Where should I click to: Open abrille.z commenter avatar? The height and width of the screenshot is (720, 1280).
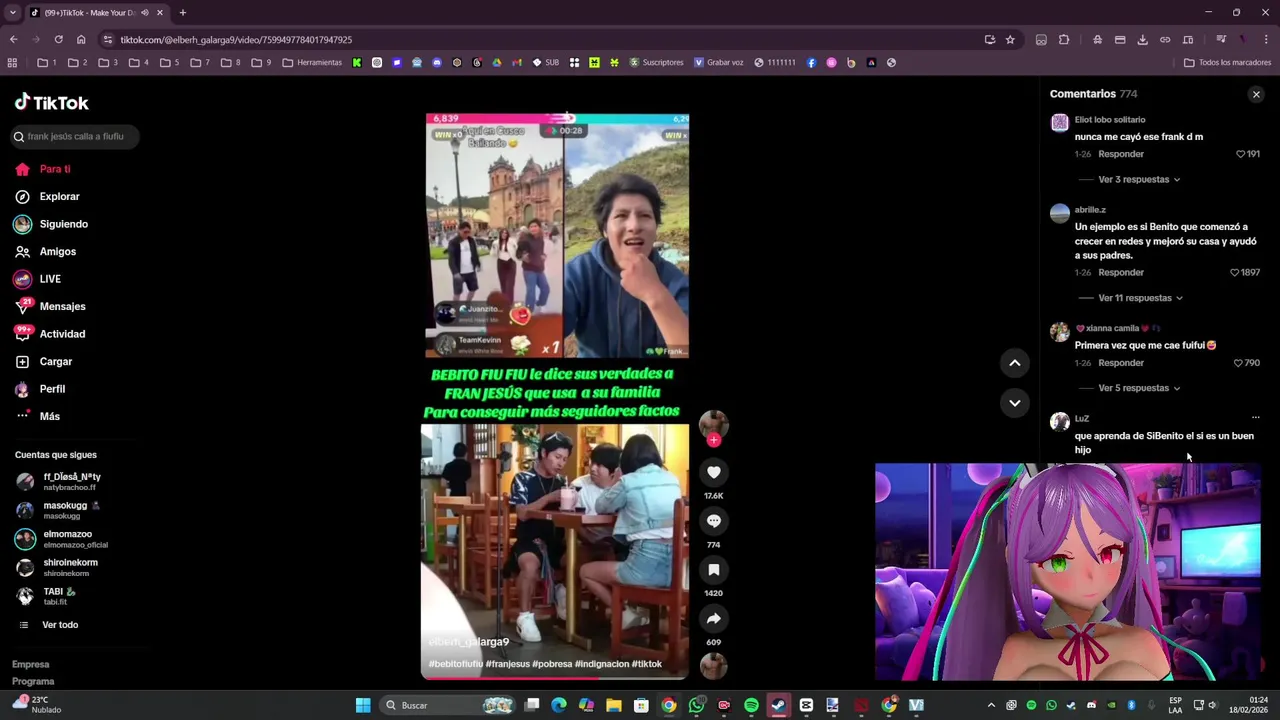tap(1059, 213)
